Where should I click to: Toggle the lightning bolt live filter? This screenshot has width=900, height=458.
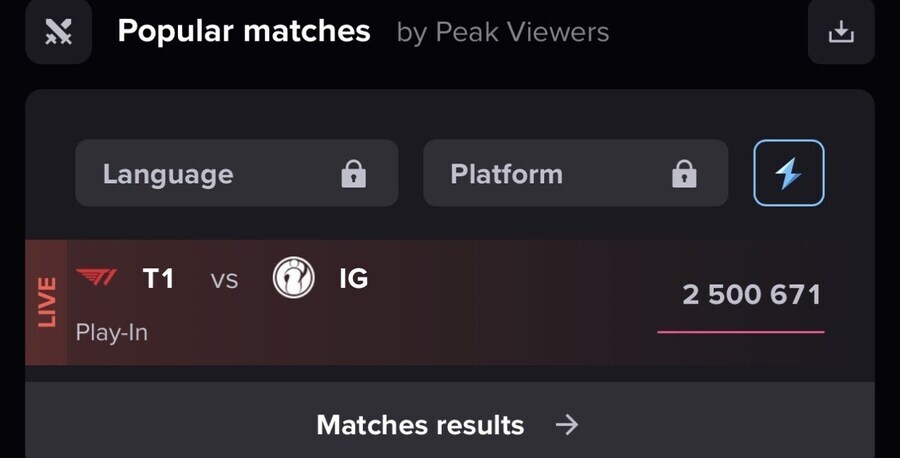point(789,174)
